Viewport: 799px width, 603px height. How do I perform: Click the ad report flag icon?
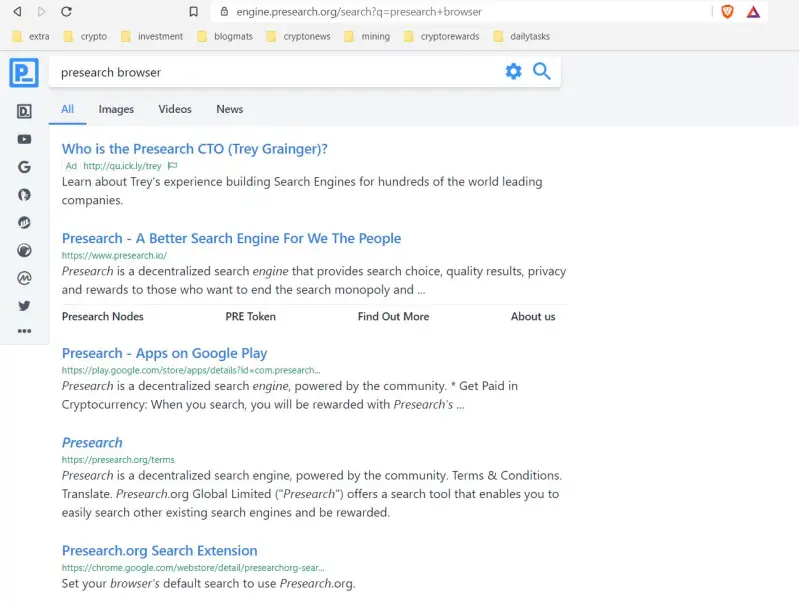[x=173, y=166]
